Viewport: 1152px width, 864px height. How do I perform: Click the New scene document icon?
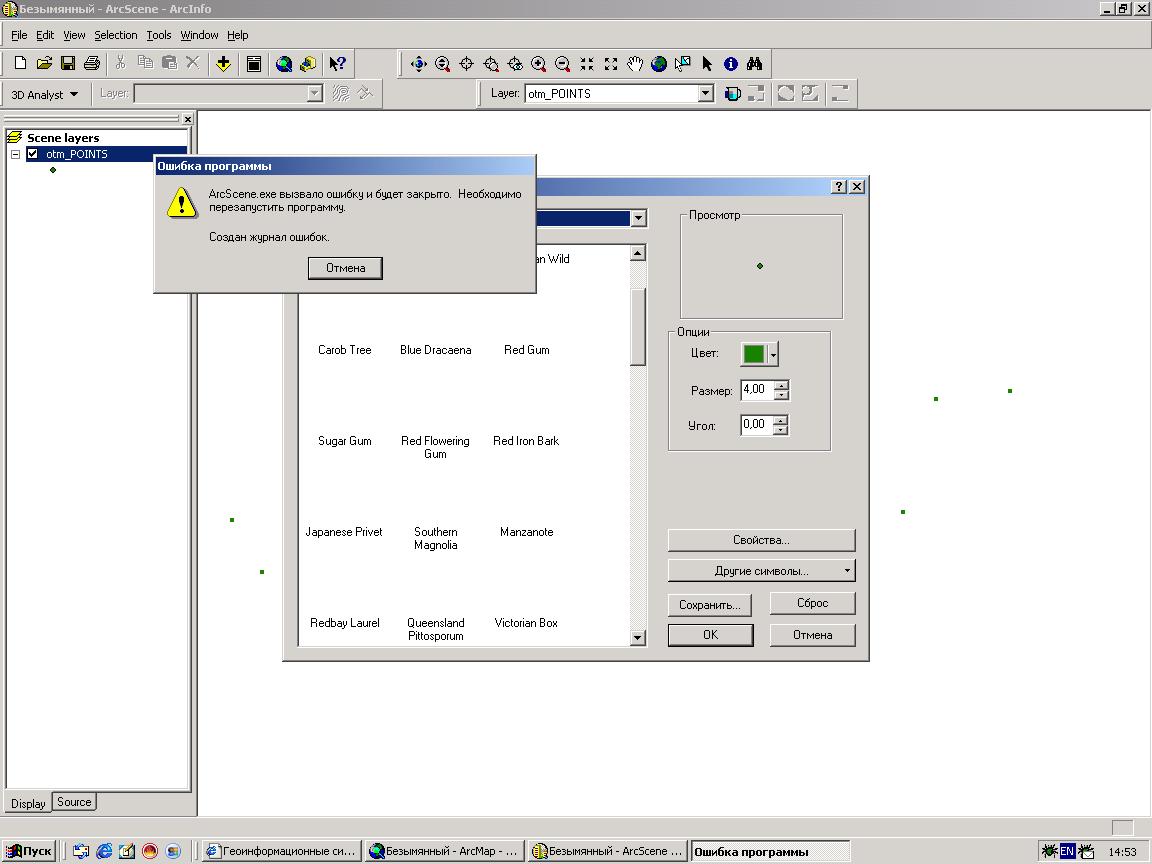21,64
